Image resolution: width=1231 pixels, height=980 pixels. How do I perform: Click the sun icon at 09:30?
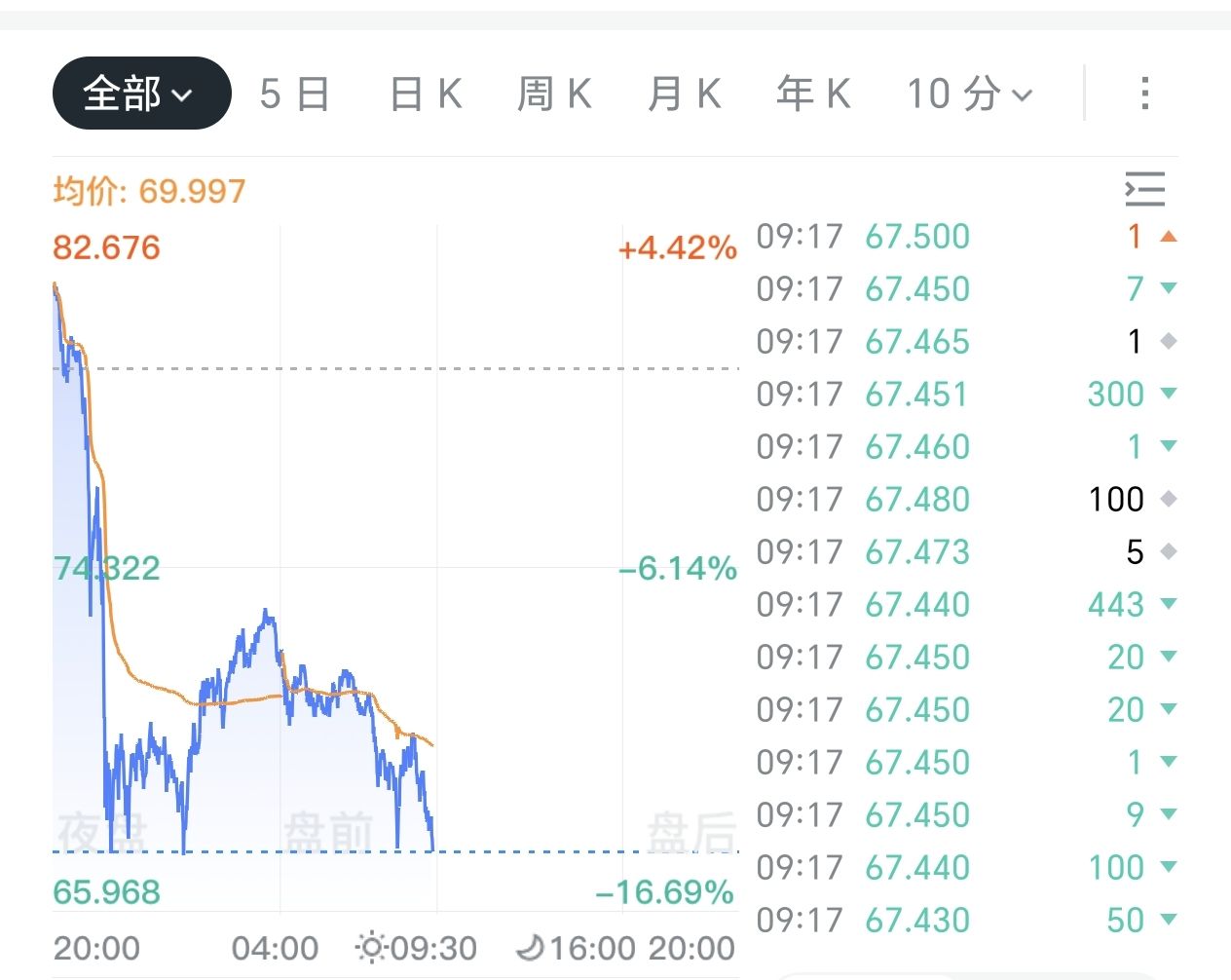coord(371,947)
